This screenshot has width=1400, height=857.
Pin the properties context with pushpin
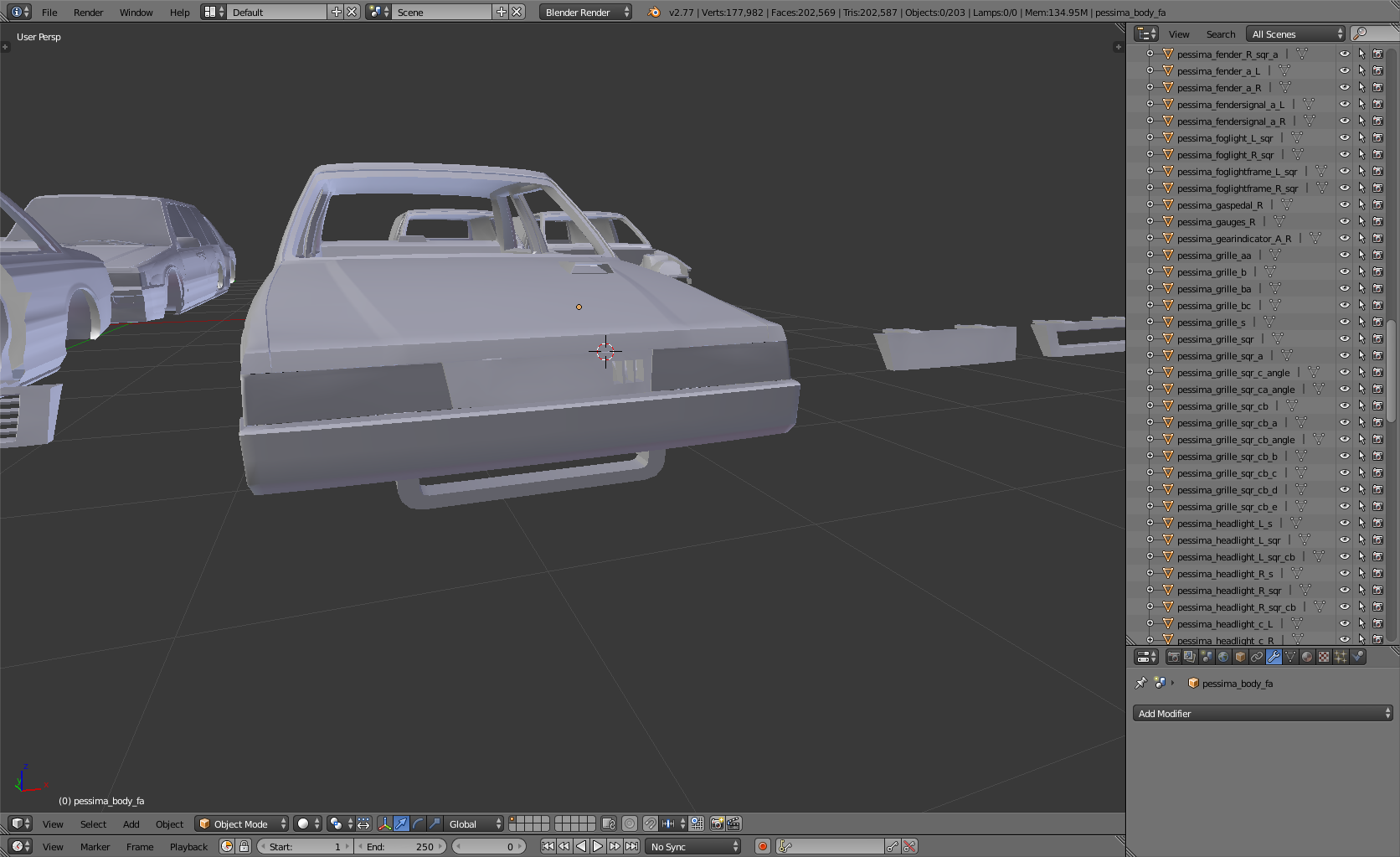(1140, 684)
